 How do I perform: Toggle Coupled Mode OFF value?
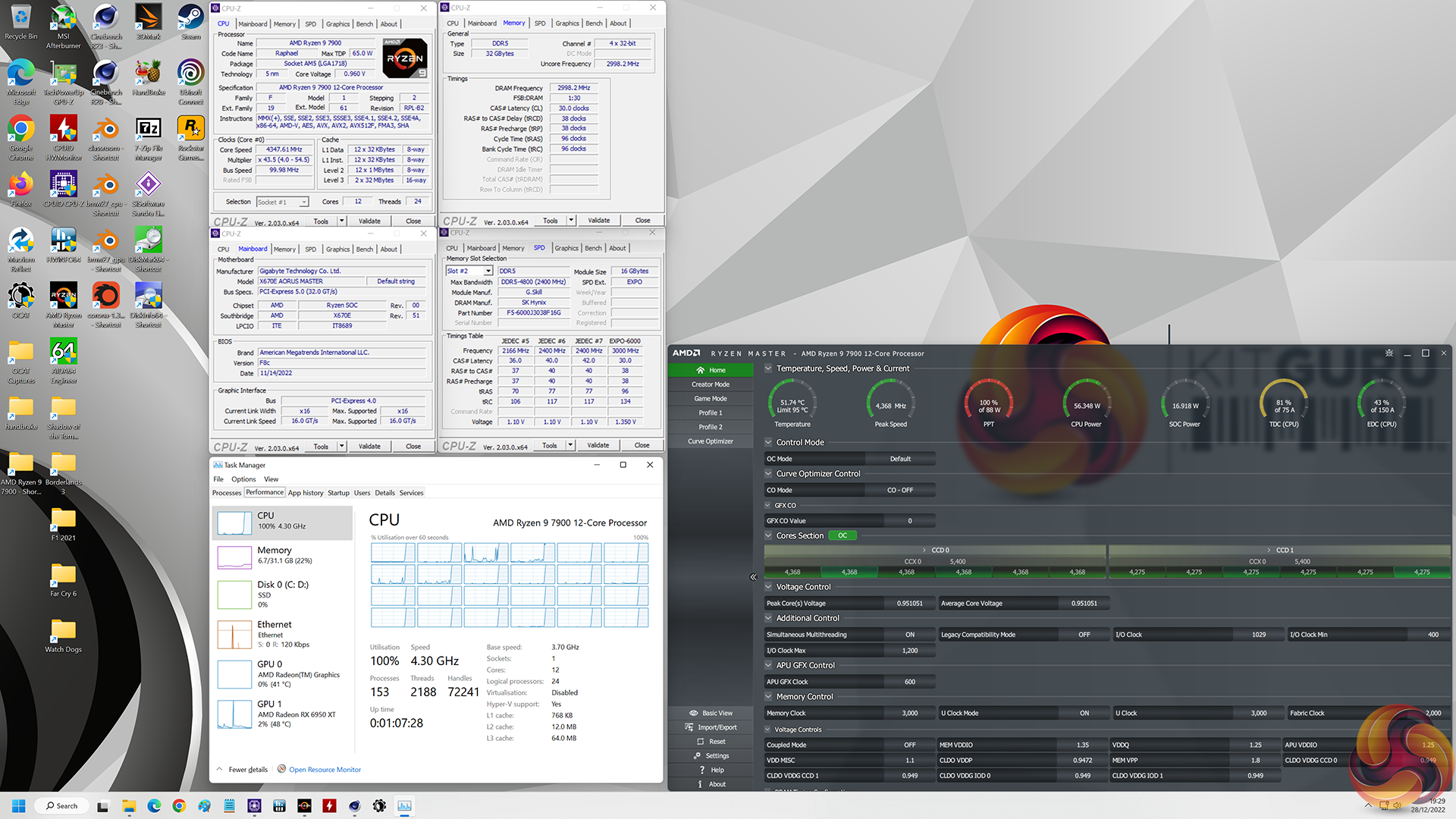(x=909, y=745)
